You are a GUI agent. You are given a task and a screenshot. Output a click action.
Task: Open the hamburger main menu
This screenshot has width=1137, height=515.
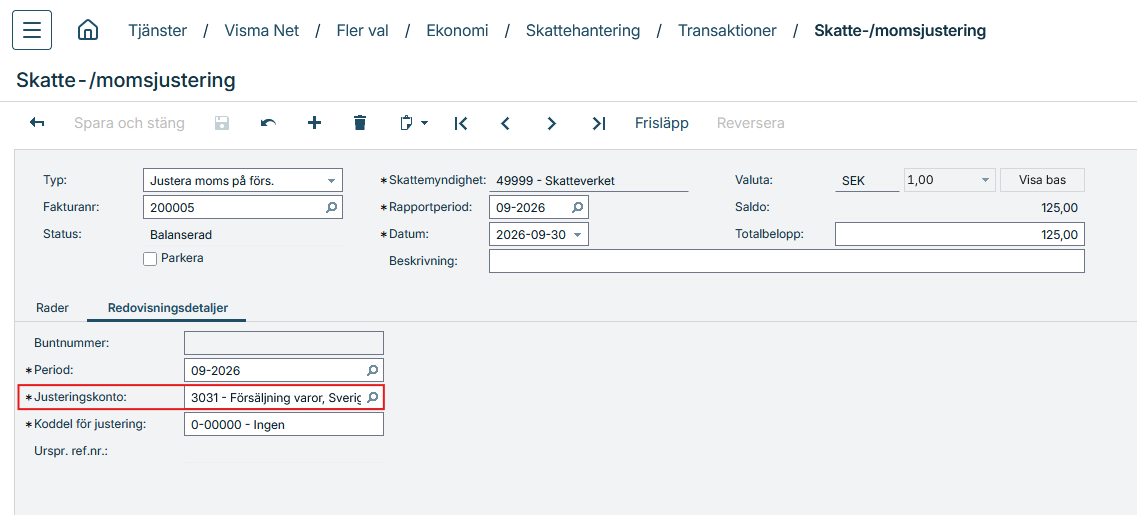pos(32,30)
